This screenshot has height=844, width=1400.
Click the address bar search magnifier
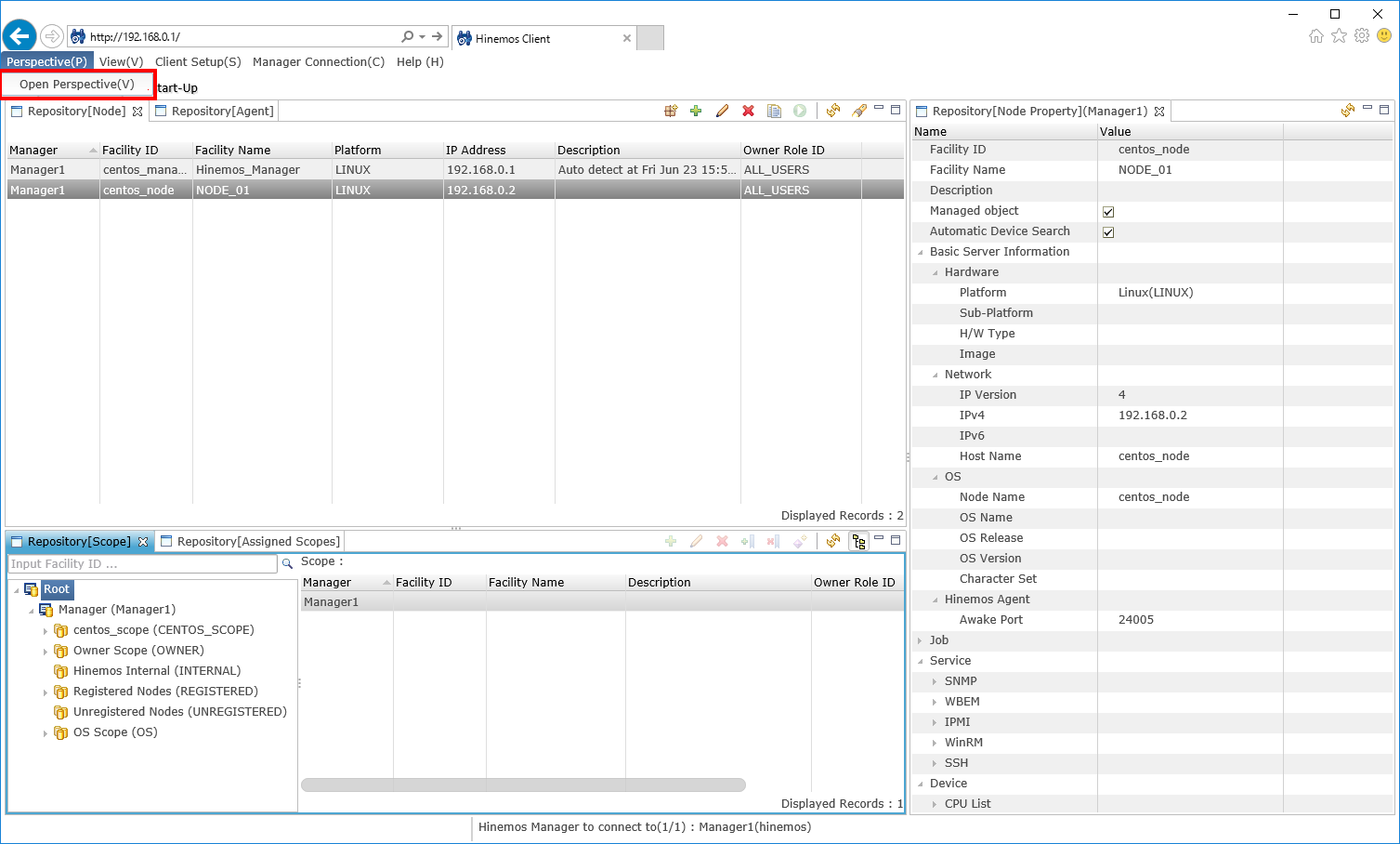(407, 37)
